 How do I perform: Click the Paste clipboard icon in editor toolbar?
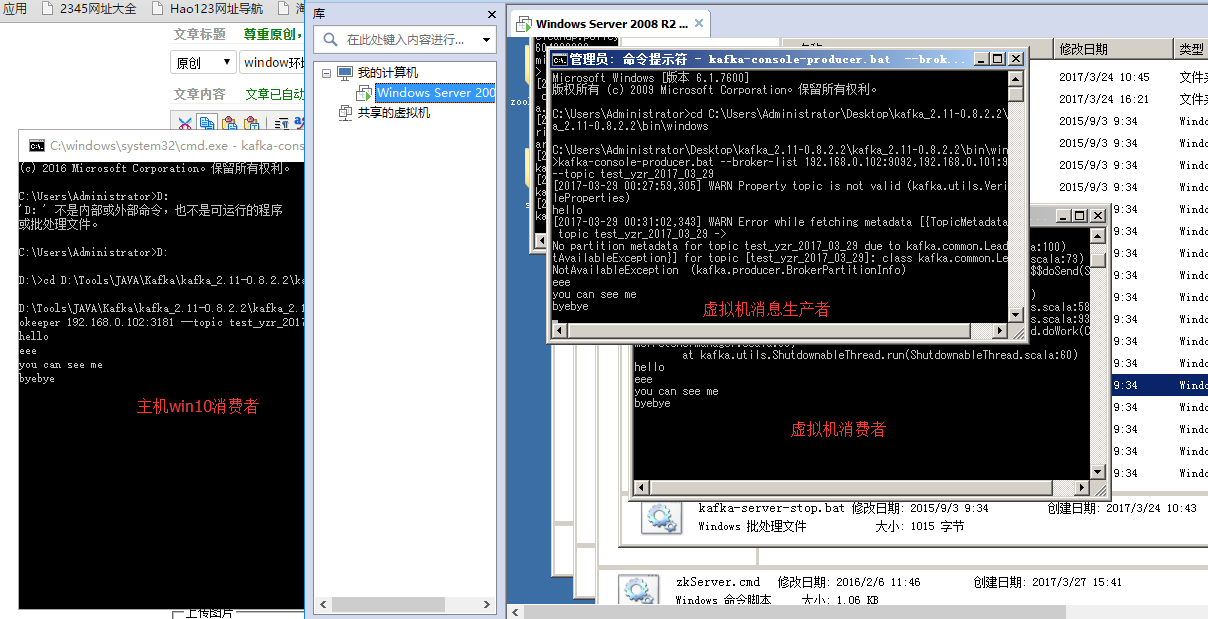[229, 123]
